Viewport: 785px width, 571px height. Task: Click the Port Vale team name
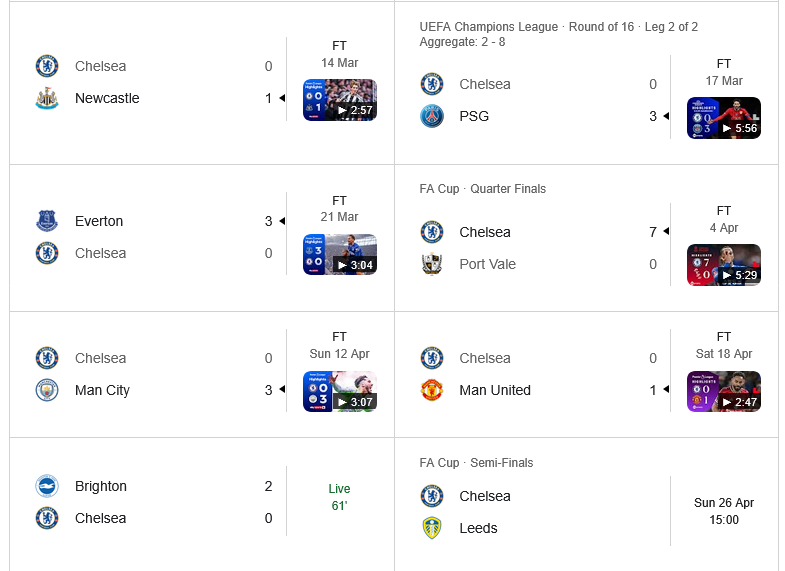[488, 264]
